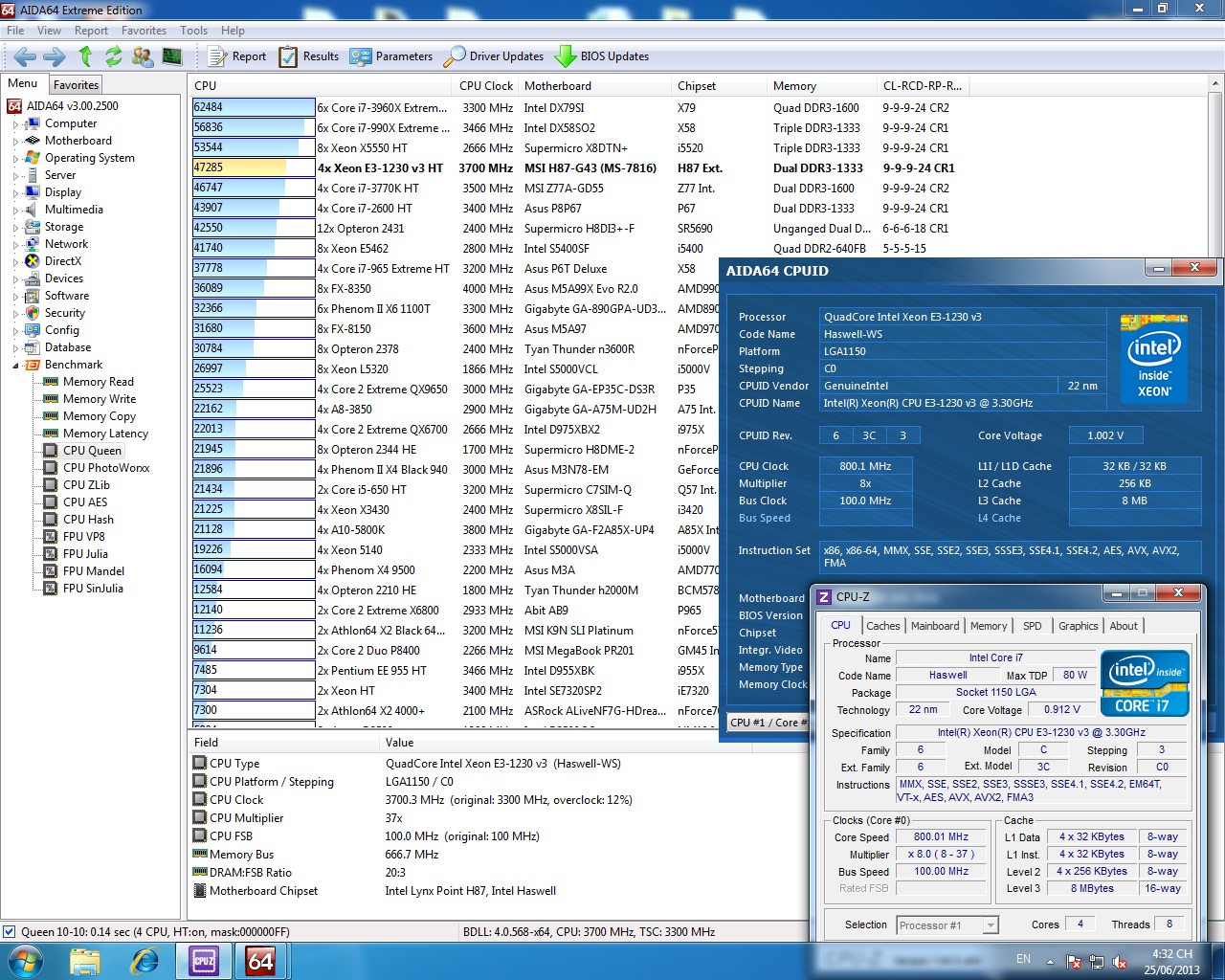1225x980 pixels.
Task: Open CPUID CPU #1 / Core dropdown
Action: point(768,723)
